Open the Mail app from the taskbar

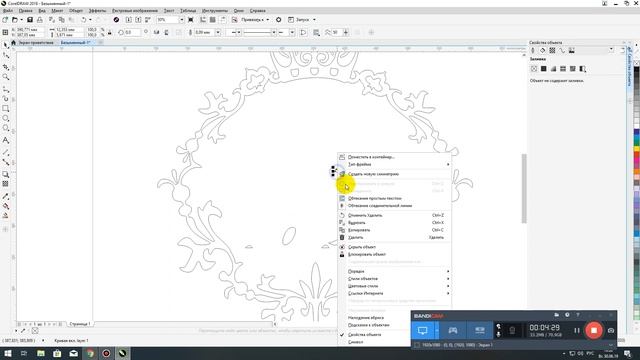point(73,353)
